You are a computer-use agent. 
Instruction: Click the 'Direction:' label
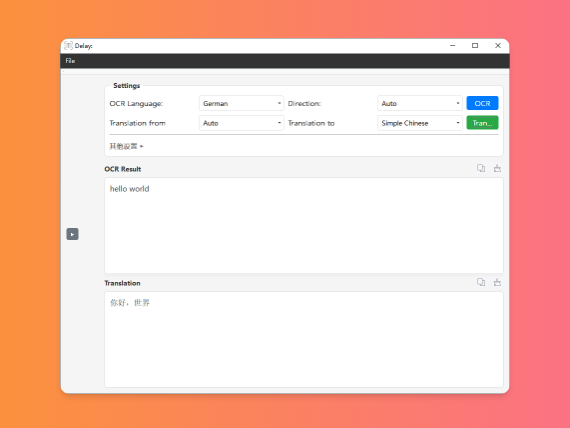(304, 104)
